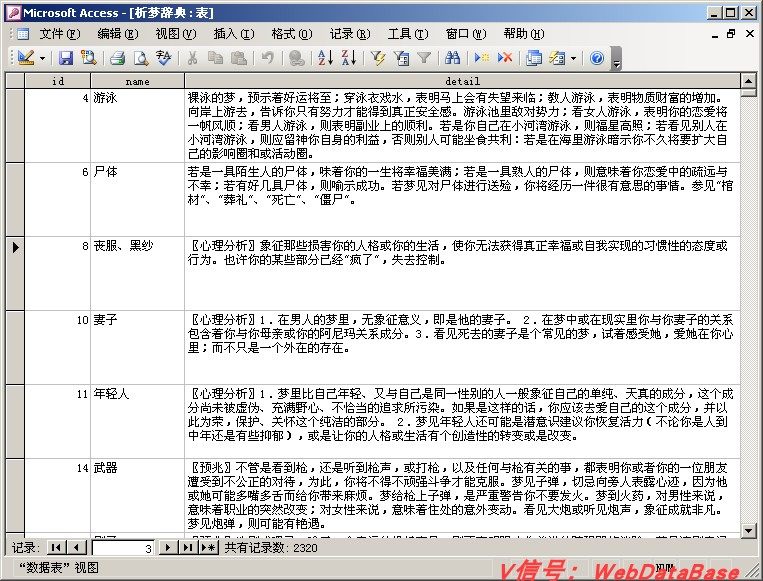This screenshot has width=763, height=581.
Task: Click the Cut scissors icon
Action: click(192, 58)
